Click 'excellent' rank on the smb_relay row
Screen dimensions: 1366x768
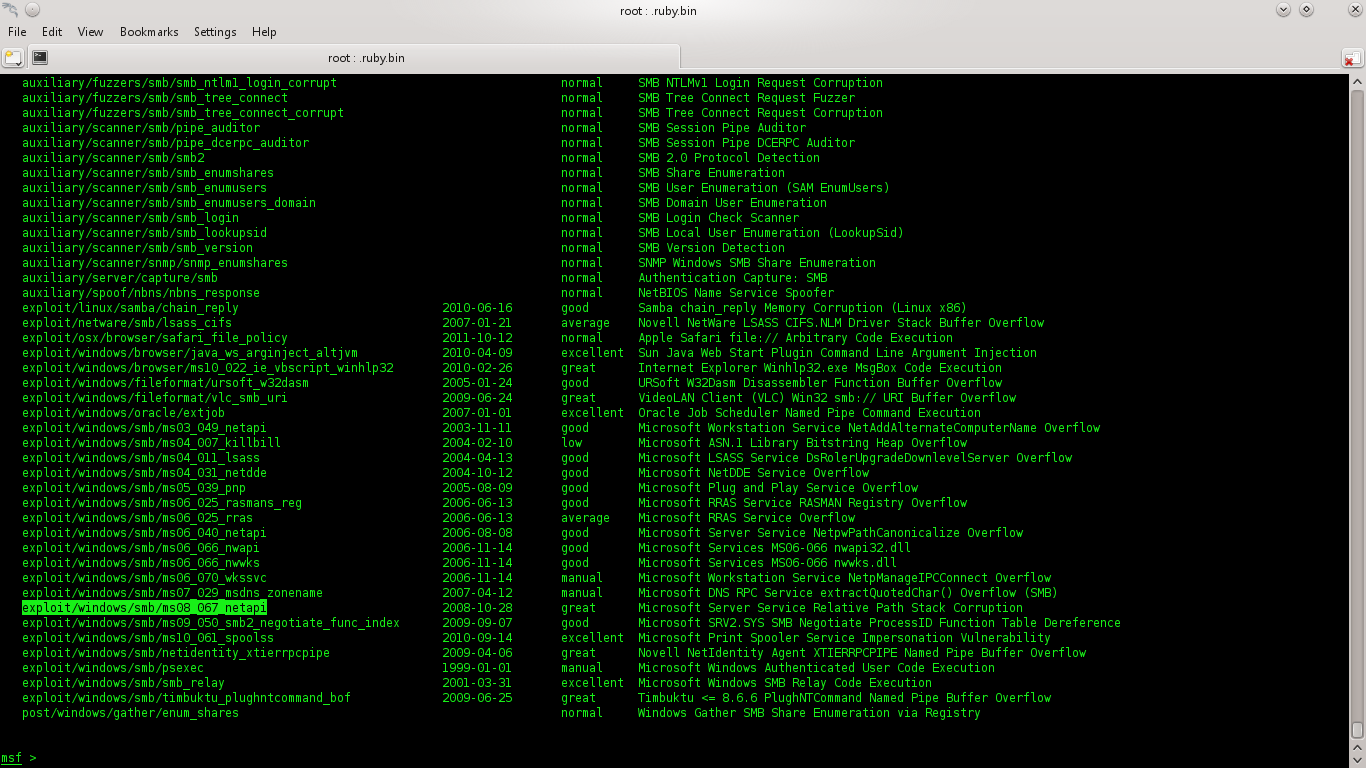593,683
